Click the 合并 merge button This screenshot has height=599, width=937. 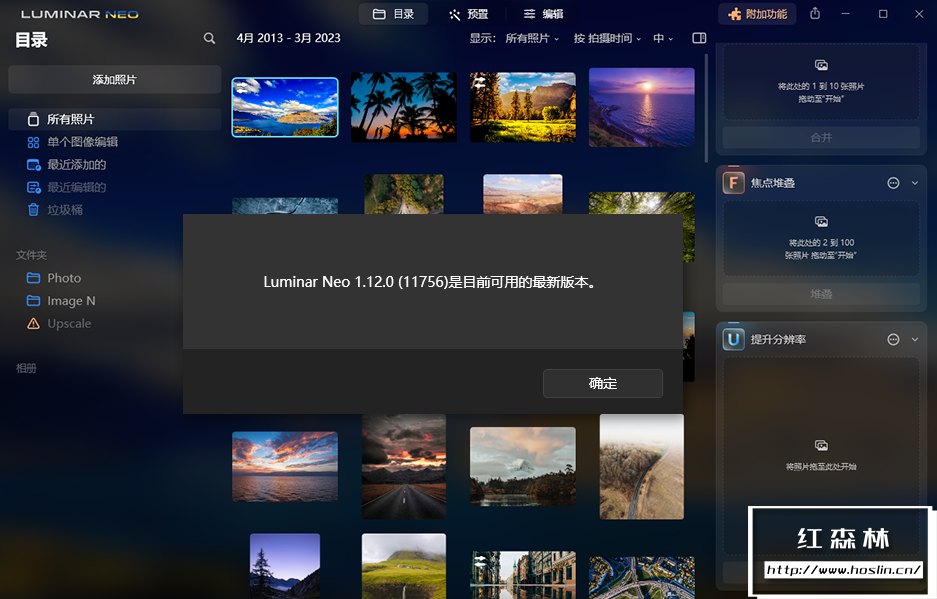coord(821,137)
